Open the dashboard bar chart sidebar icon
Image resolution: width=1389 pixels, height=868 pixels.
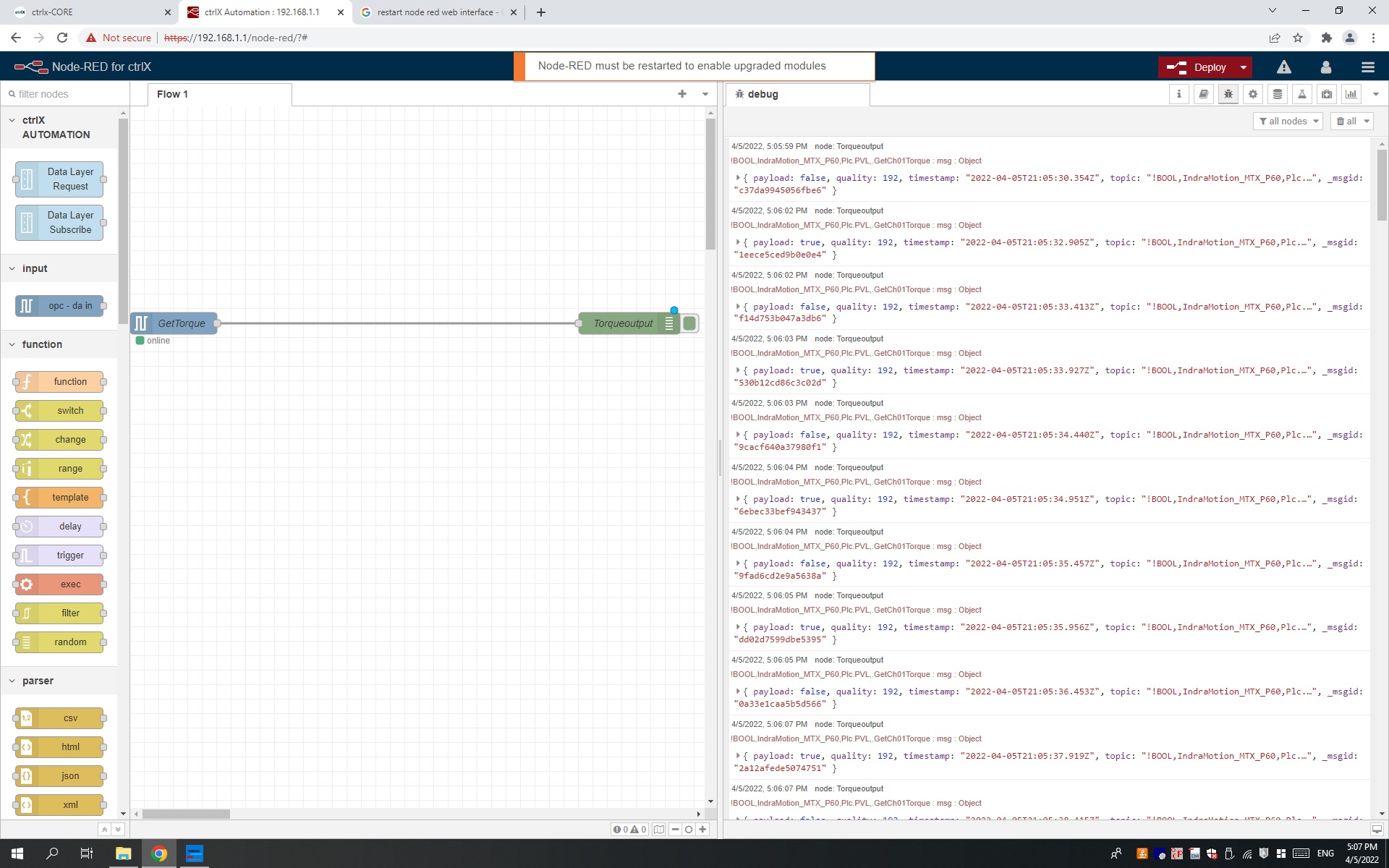coord(1351,94)
